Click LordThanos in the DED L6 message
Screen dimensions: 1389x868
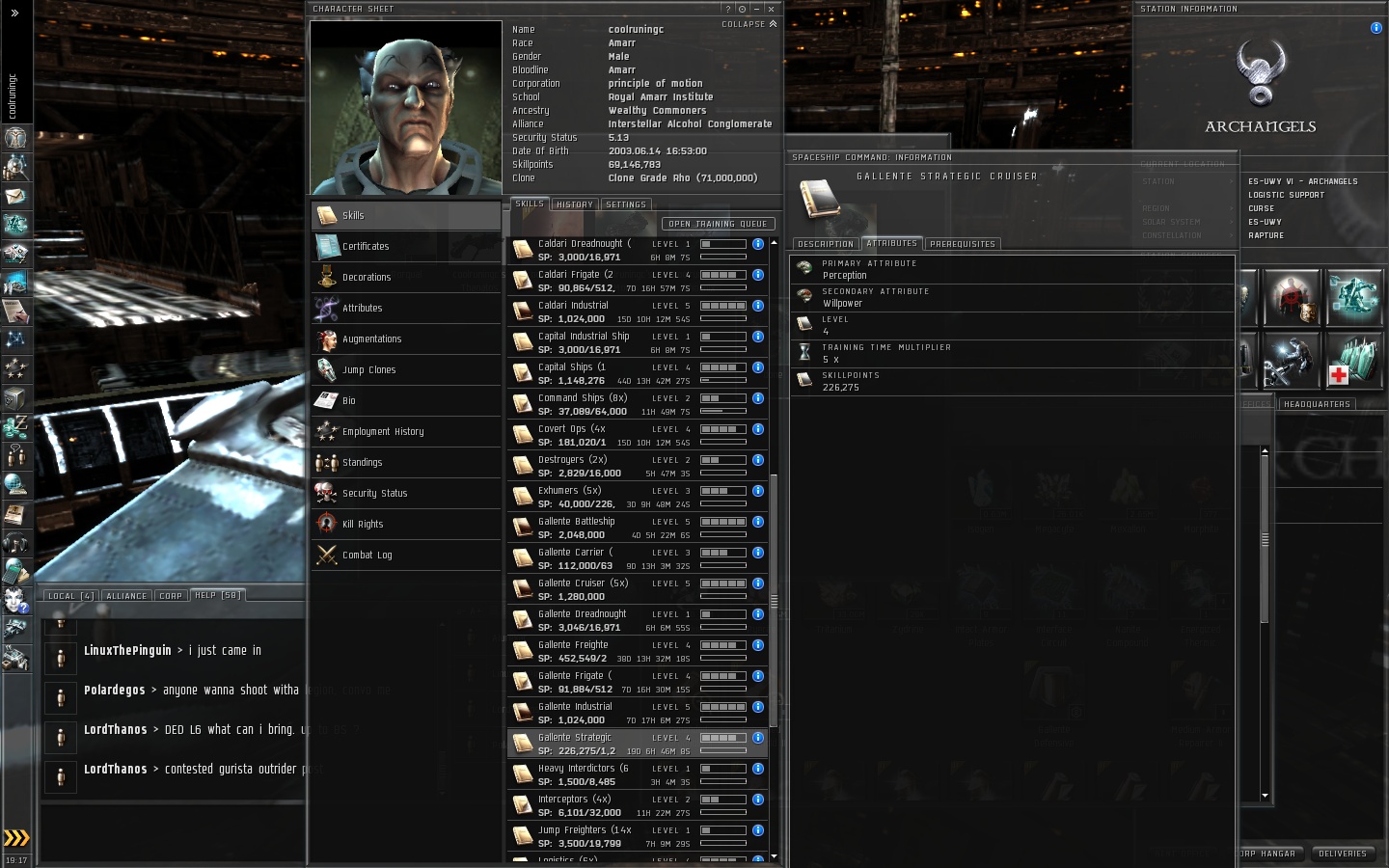pyautogui.click(x=115, y=730)
